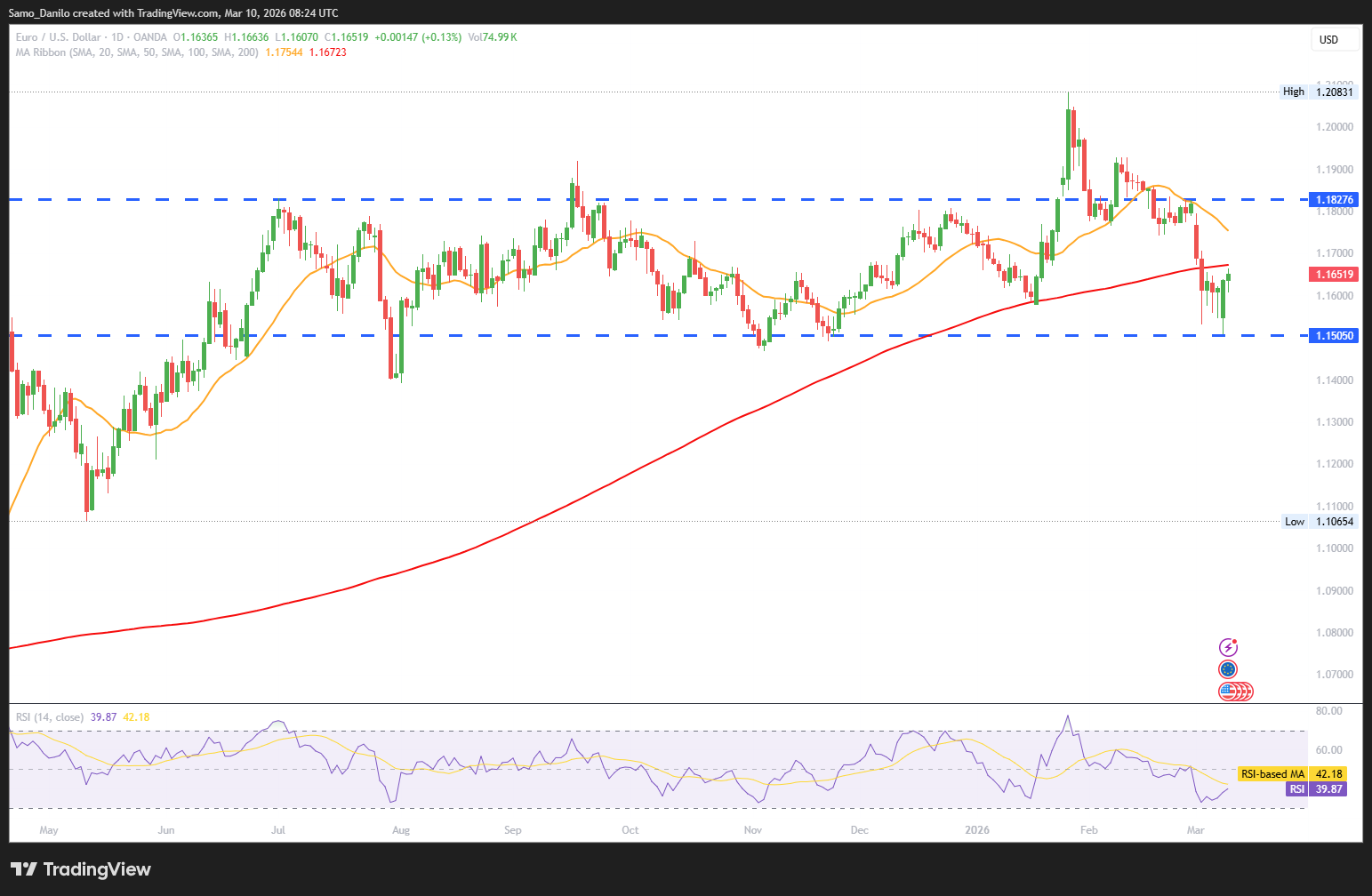Click the High 1.20831 price marker

(x=1319, y=92)
